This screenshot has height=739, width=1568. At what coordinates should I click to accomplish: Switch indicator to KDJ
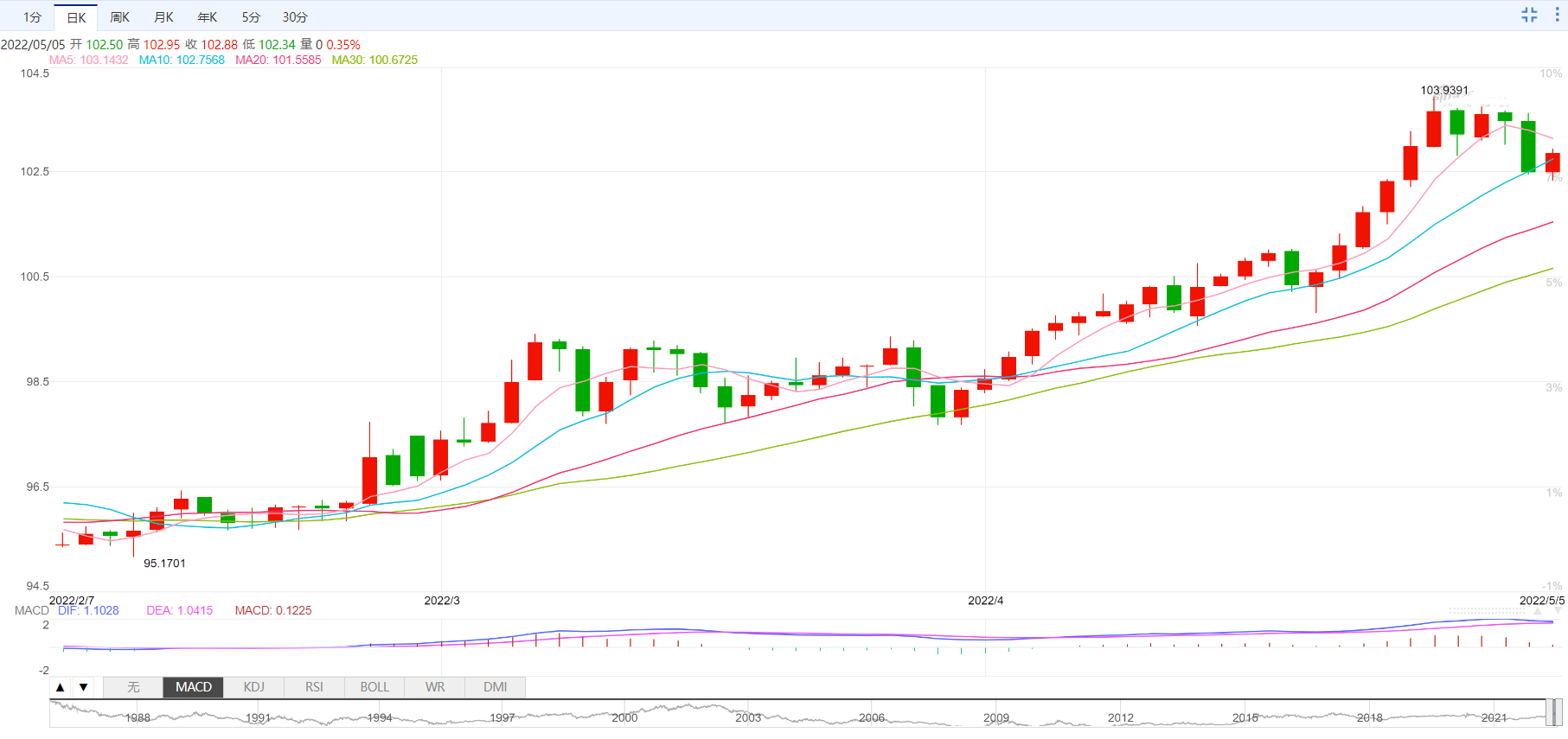253,687
